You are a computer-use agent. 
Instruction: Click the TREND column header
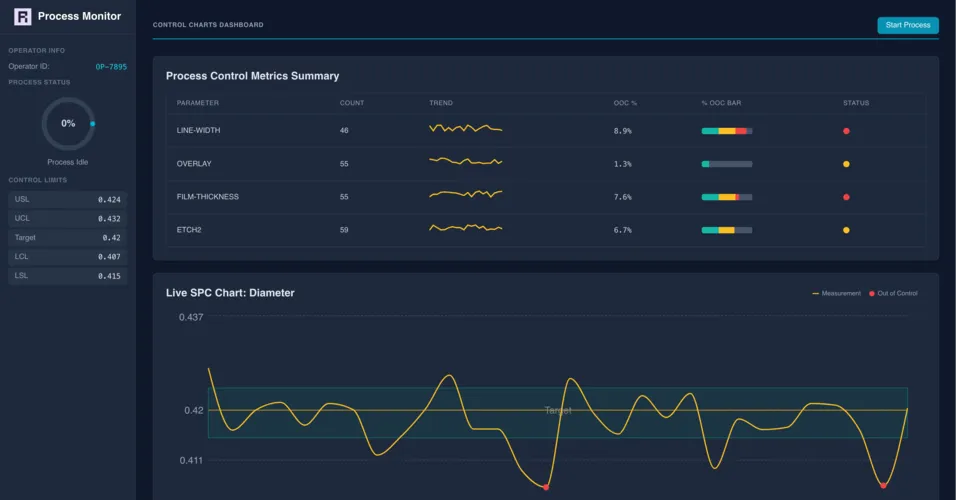tap(441, 103)
